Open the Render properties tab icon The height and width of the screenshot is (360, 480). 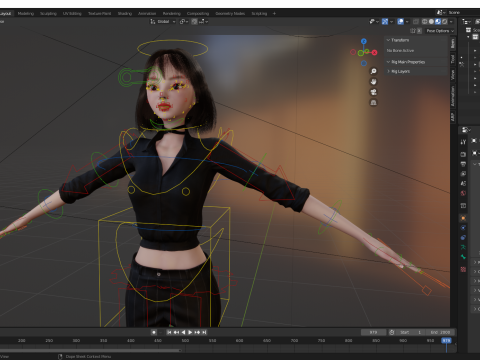pyautogui.click(x=463, y=154)
